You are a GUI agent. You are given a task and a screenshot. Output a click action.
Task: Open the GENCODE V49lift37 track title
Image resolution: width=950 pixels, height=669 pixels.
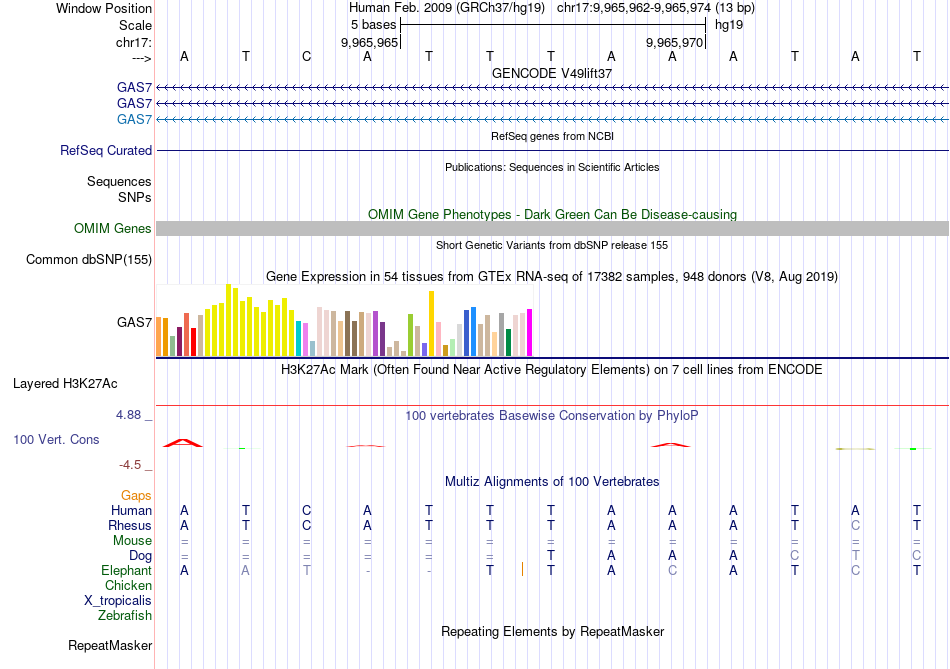pos(552,73)
